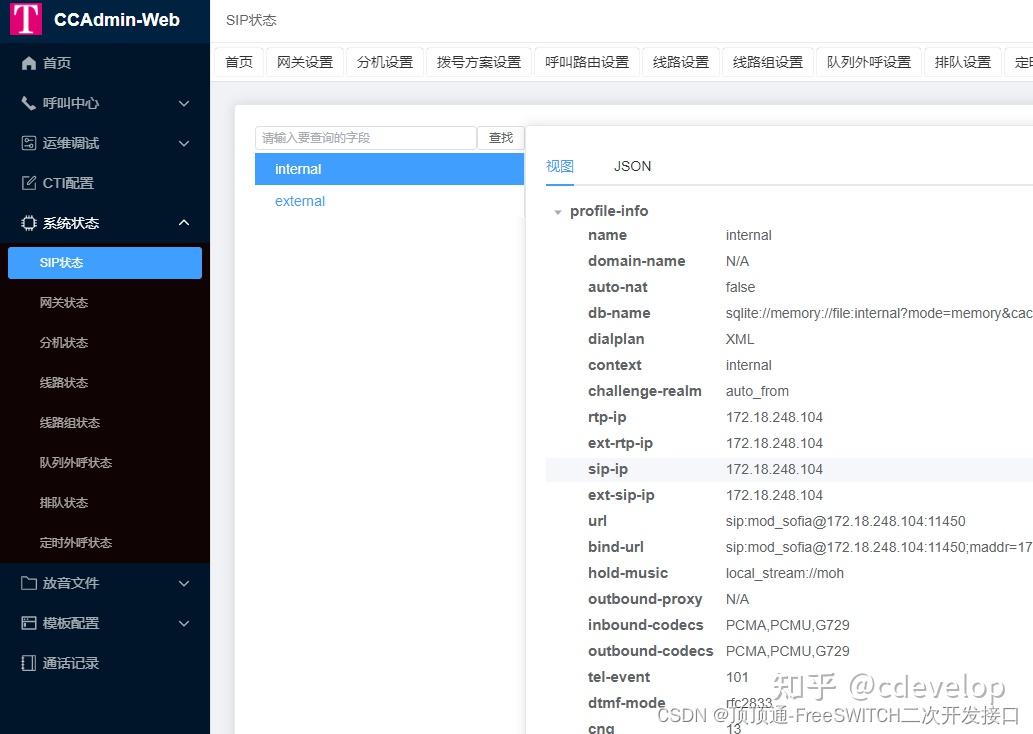
Task: Click the 查找 search button
Action: pos(500,137)
